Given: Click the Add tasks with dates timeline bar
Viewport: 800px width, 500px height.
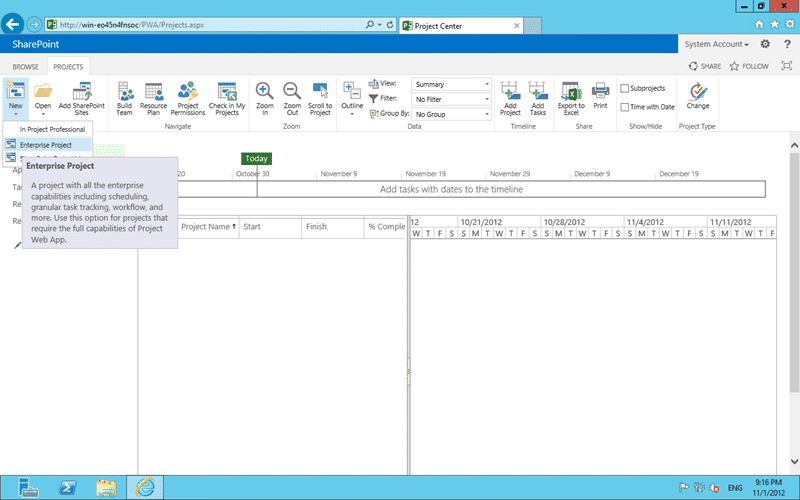Looking at the screenshot, I should tap(451, 189).
